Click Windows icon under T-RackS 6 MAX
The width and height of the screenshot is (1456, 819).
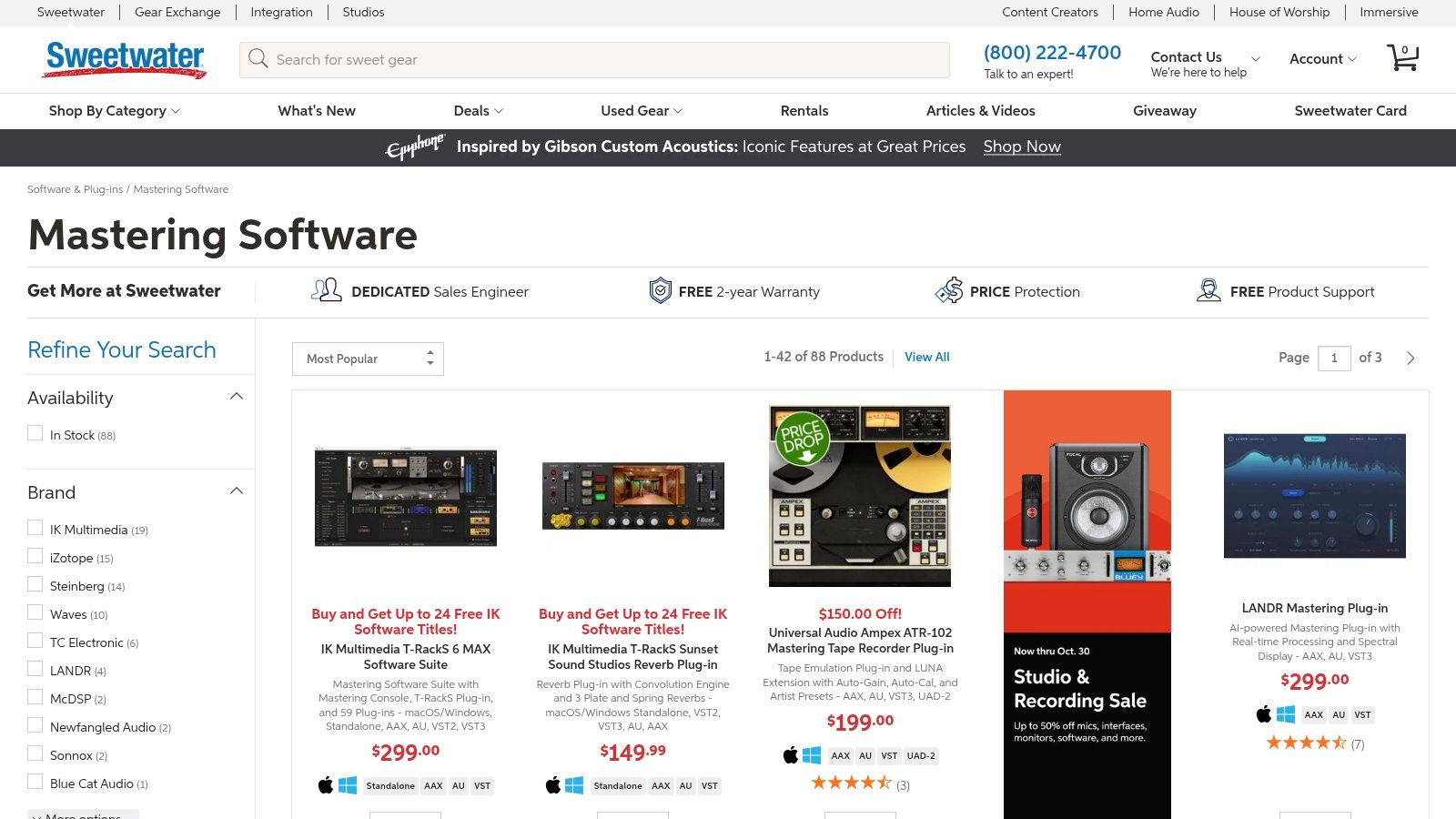[348, 785]
